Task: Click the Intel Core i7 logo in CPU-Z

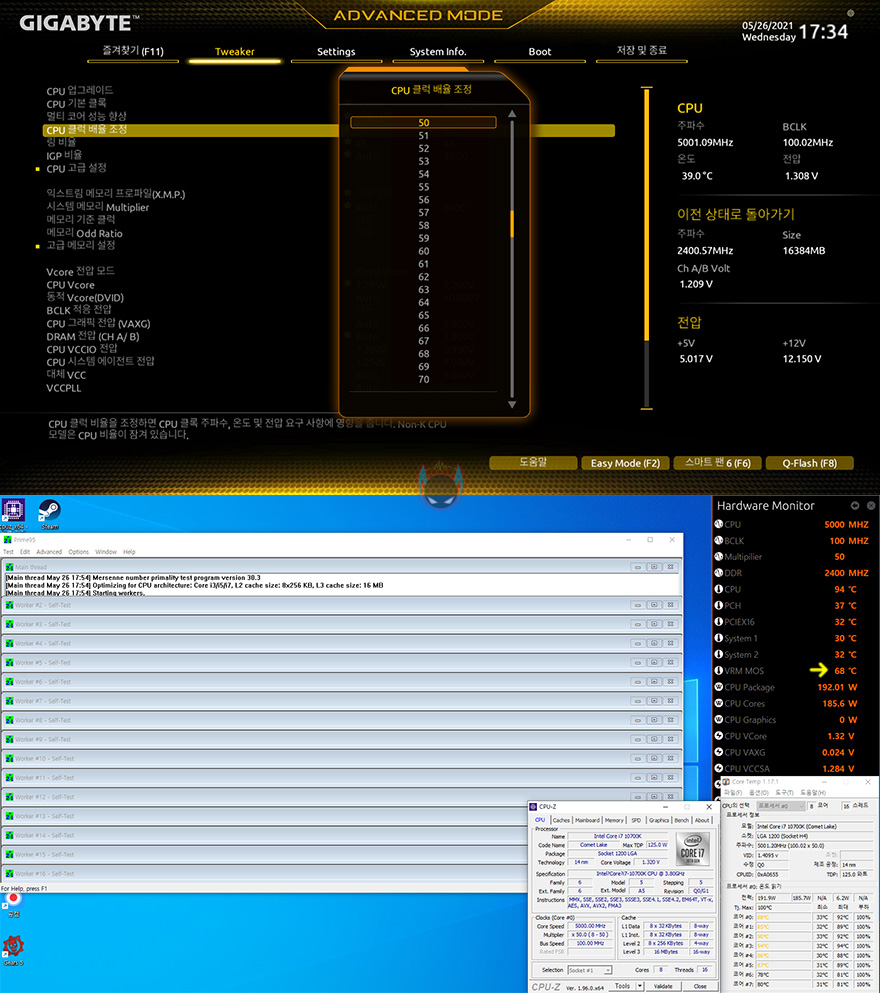Action: coord(692,849)
